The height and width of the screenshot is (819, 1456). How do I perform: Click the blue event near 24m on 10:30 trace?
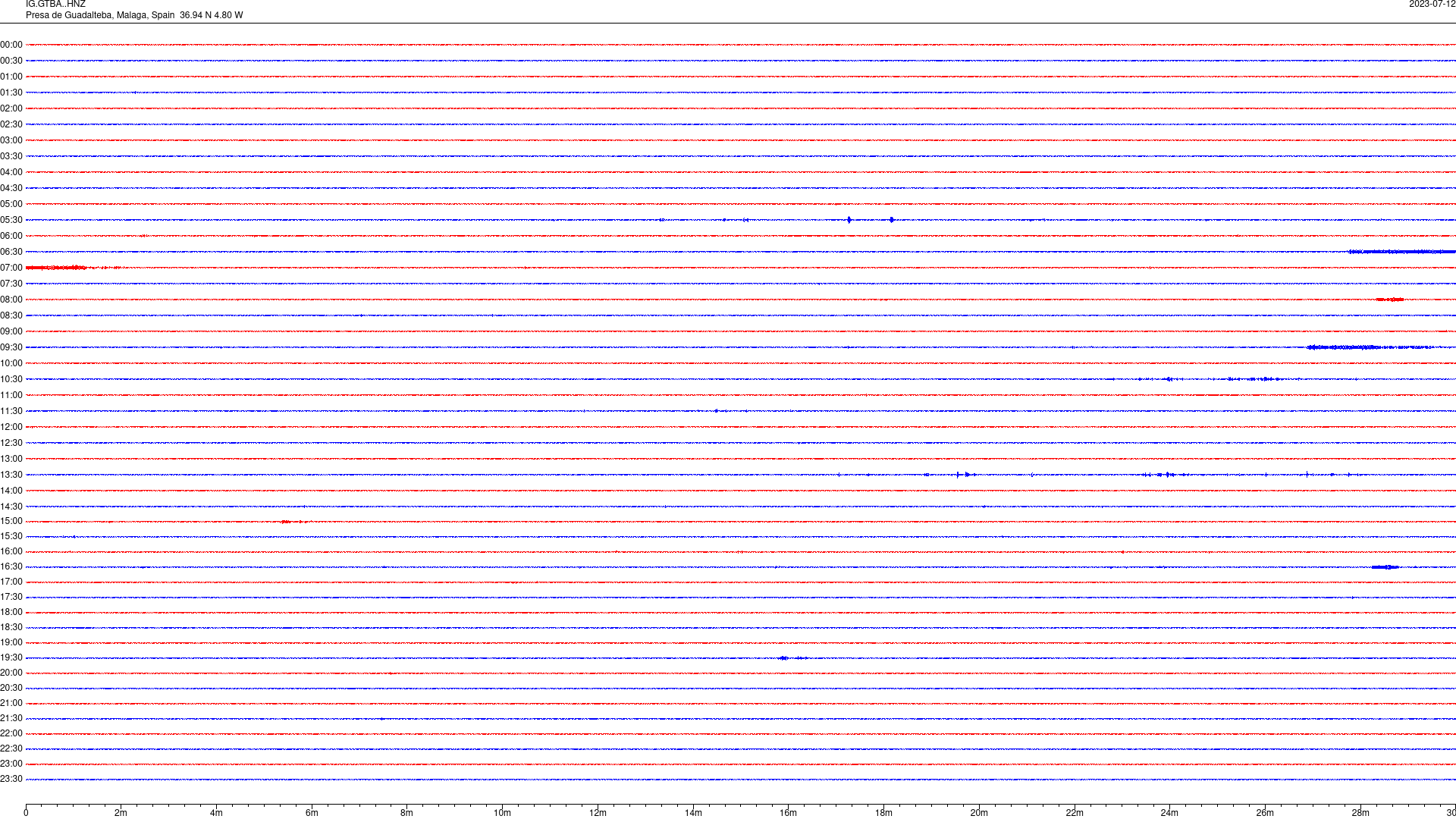1169,379
